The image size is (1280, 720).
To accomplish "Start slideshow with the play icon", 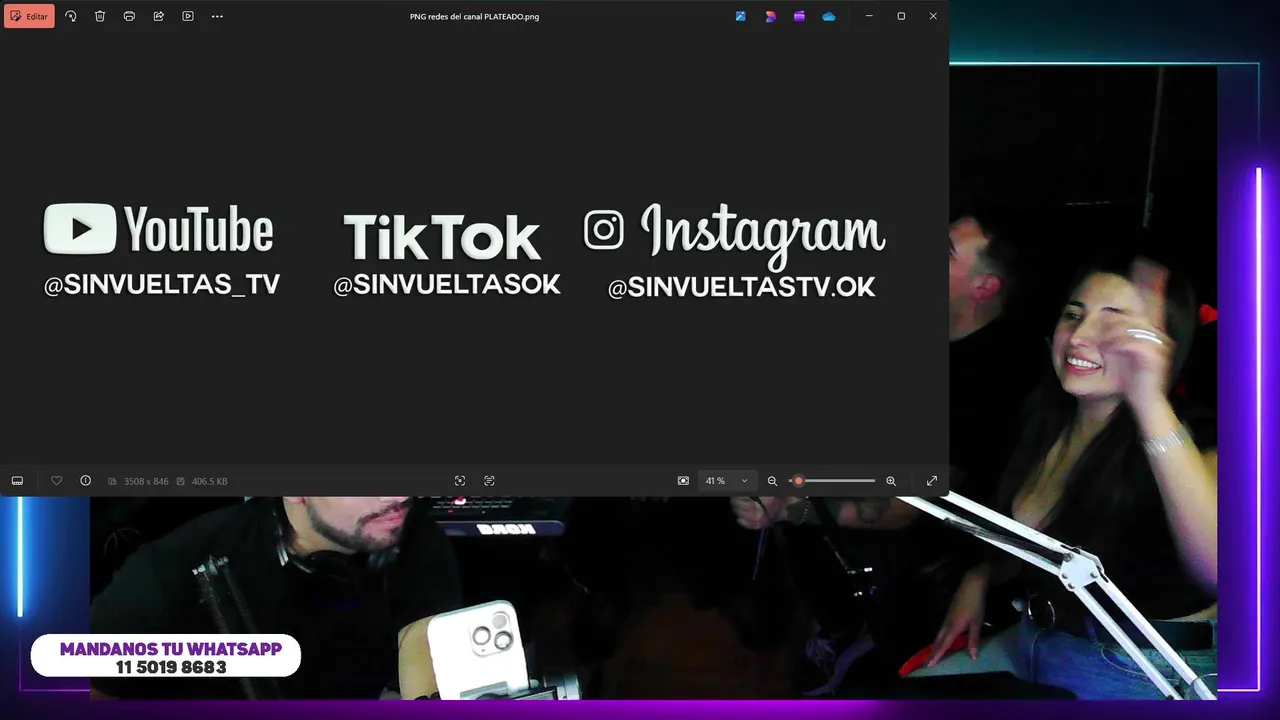I will click(188, 16).
